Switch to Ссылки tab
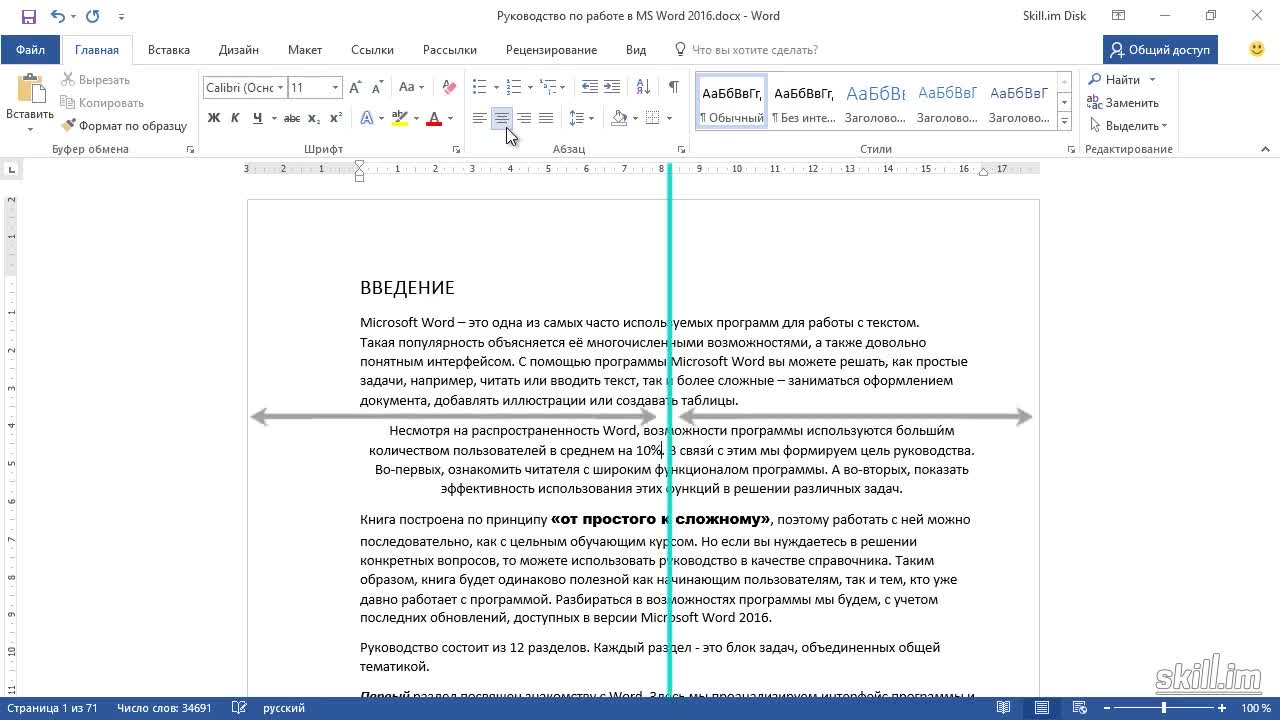 pyautogui.click(x=372, y=50)
